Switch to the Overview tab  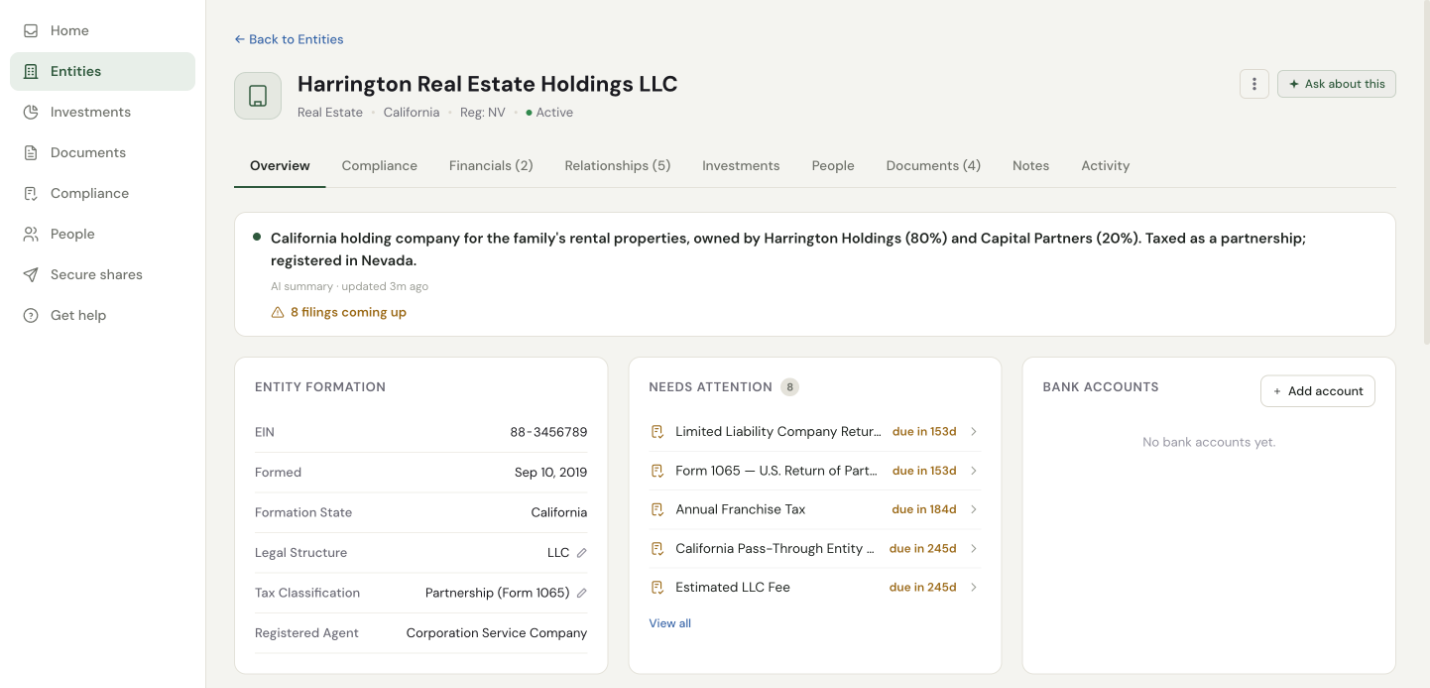point(280,166)
